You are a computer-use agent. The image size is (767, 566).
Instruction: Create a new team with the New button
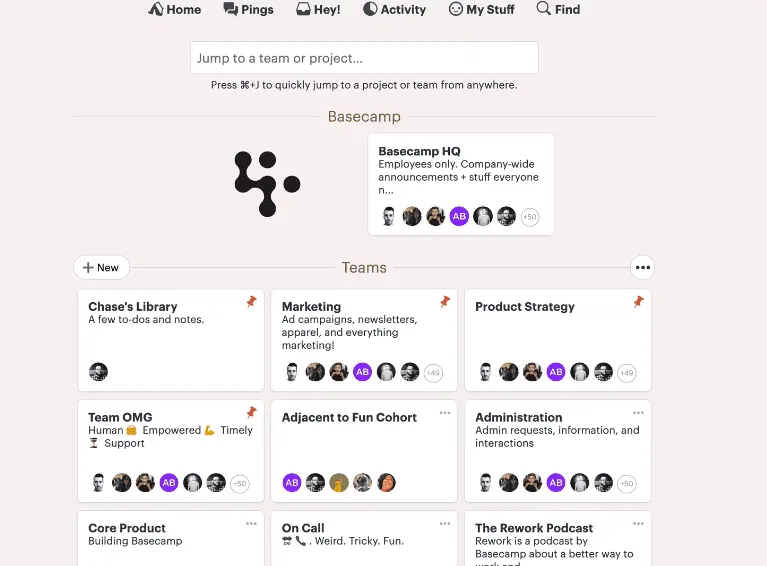[x=101, y=268]
